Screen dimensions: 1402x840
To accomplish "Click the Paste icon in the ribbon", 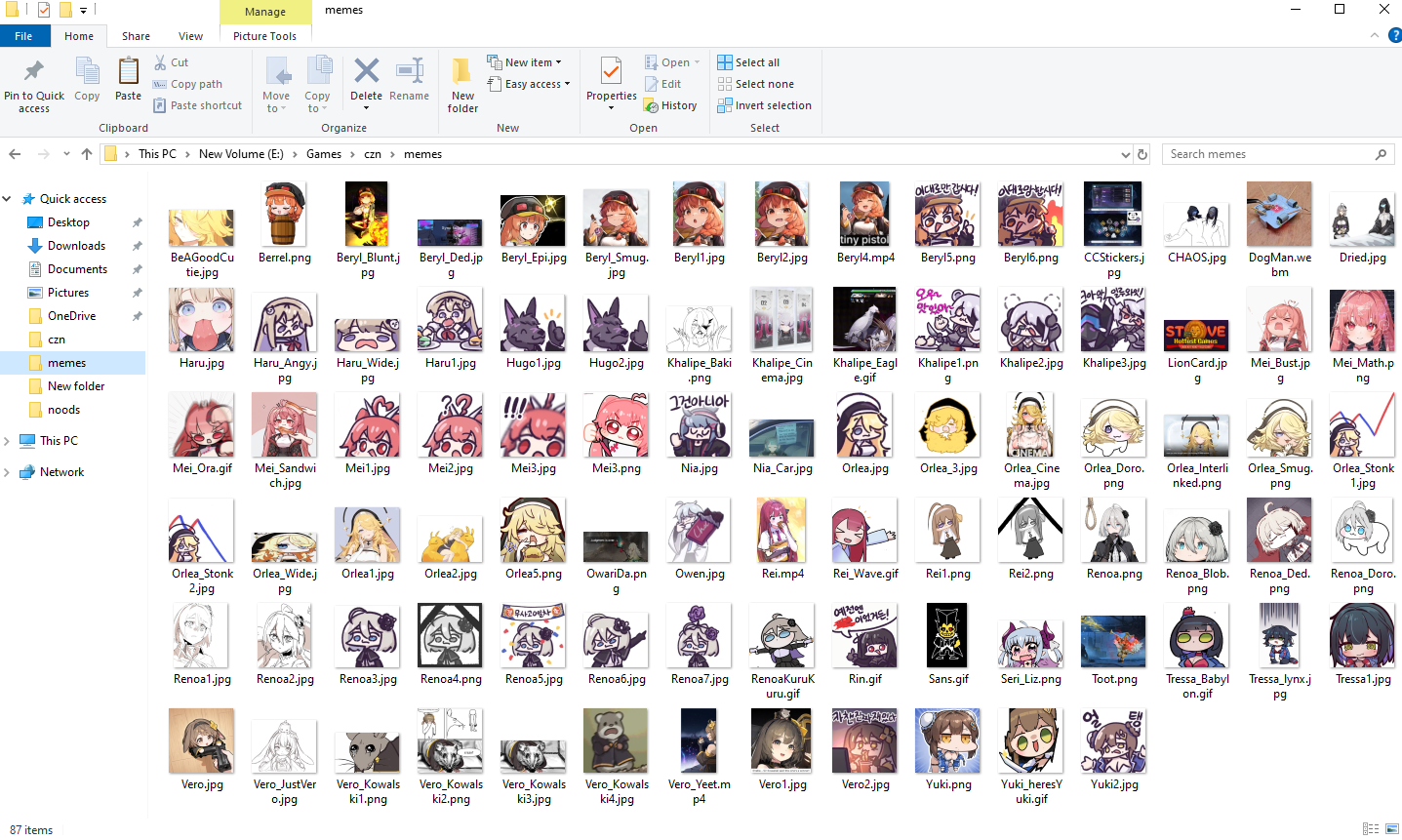I will [x=128, y=71].
